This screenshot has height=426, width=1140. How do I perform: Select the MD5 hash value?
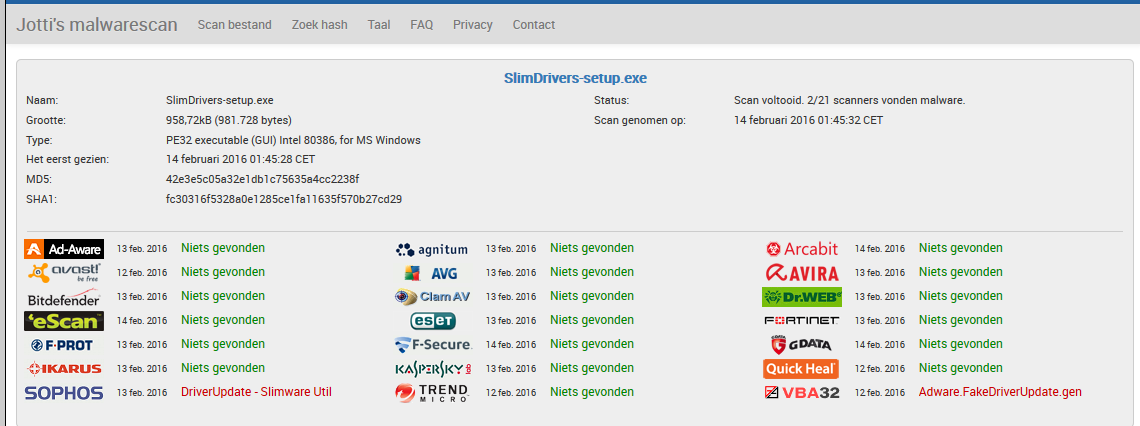tap(263, 179)
